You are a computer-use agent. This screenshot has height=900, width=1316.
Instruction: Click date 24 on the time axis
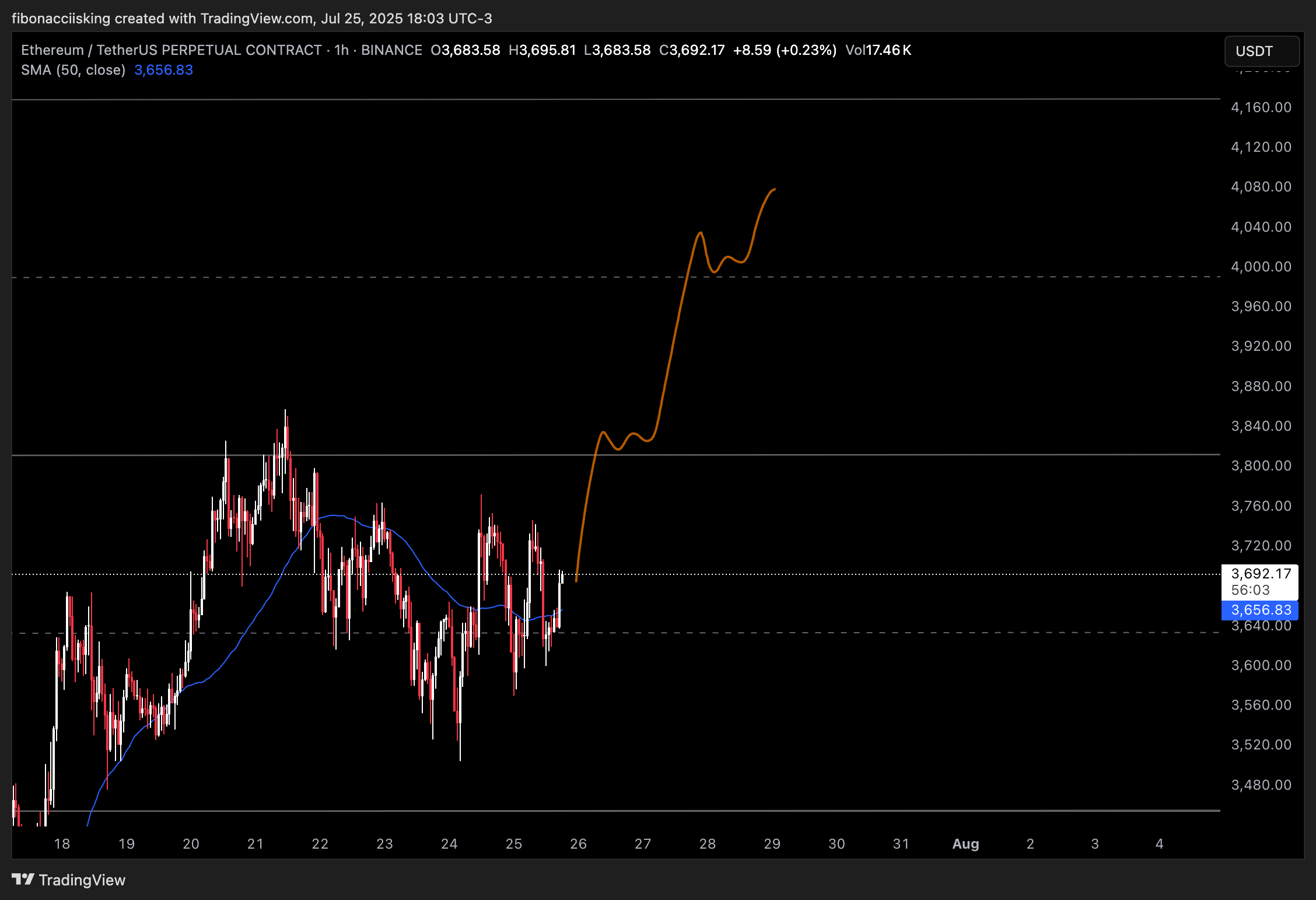click(449, 844)
